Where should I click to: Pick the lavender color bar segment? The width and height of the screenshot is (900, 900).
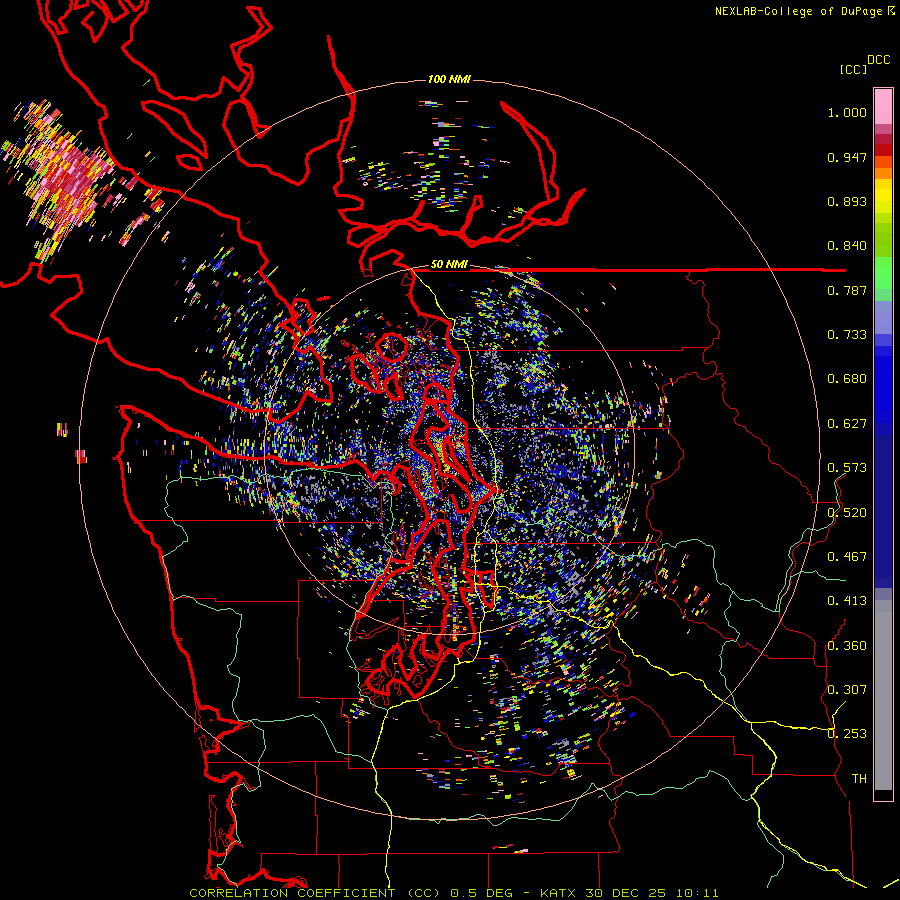point(883,317)
